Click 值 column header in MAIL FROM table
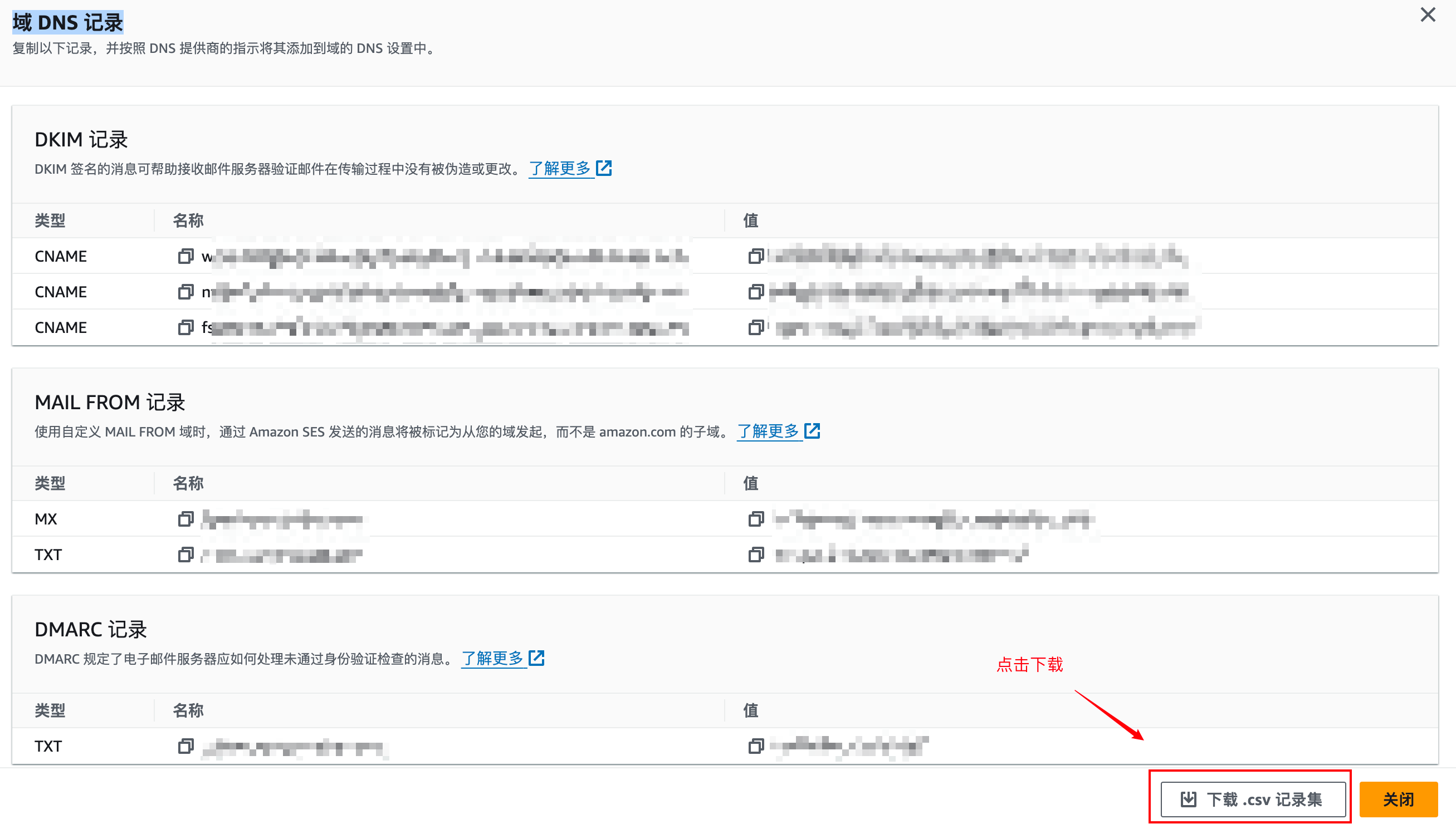 click(751, 483)
